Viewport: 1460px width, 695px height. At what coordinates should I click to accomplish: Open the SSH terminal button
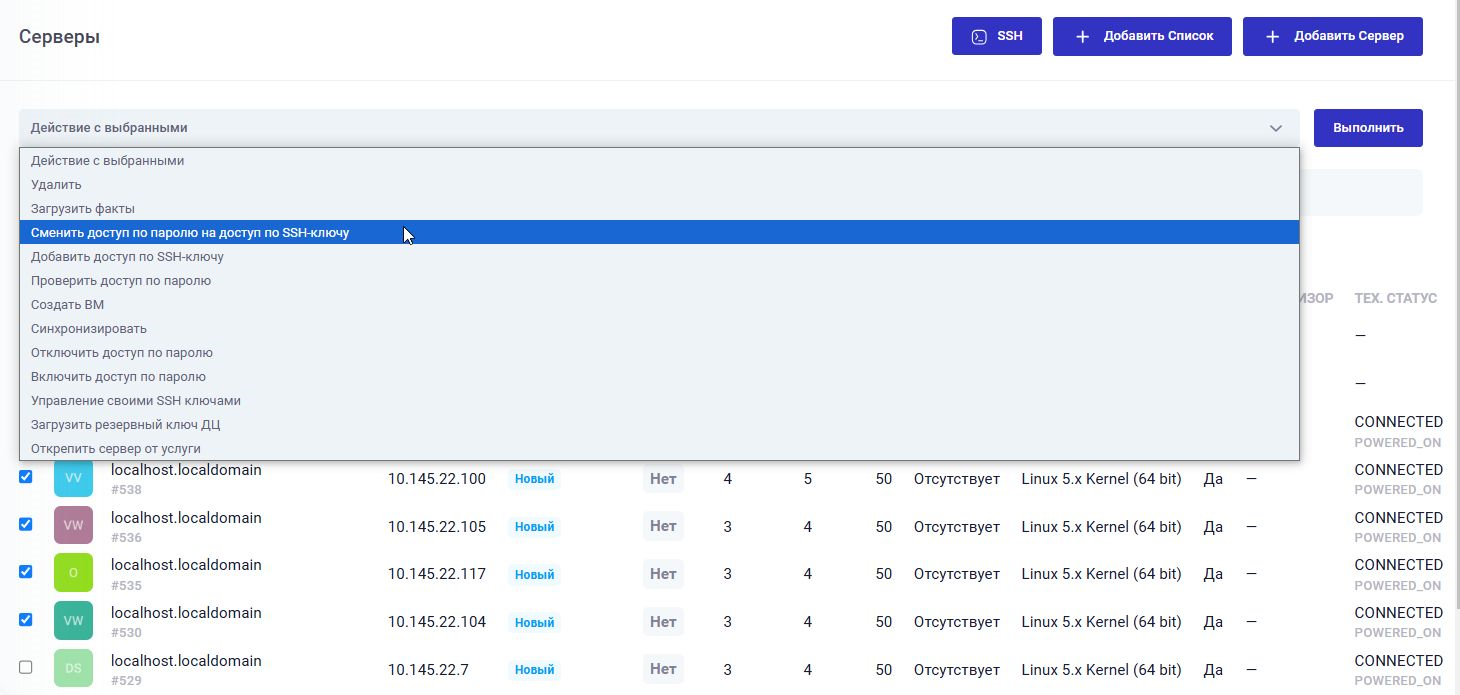click(997, 36)
